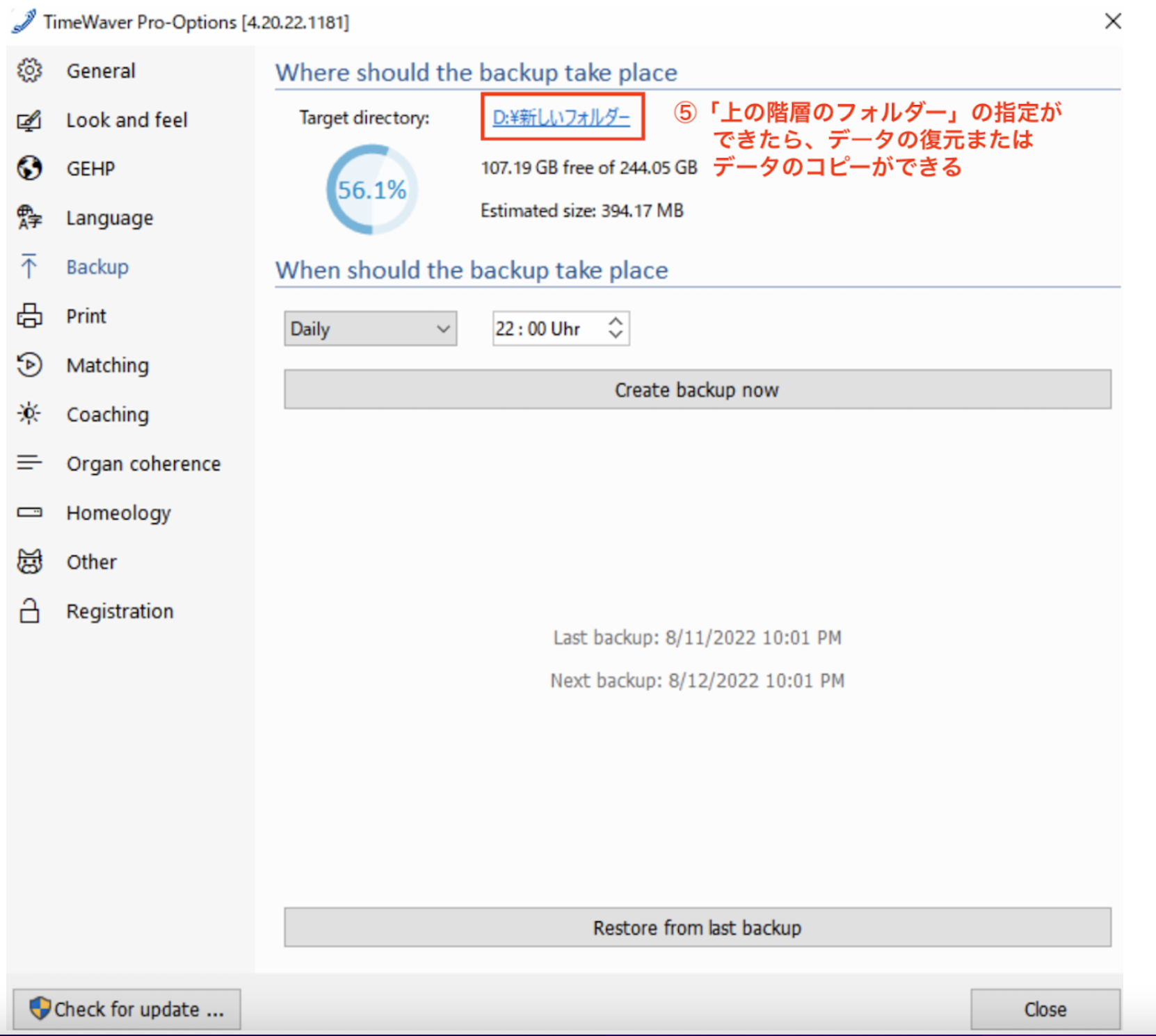Click the Look and feel pencil icon
Image resolution: width=1156 pixels, height=1036 pixels.
point(29,120)
